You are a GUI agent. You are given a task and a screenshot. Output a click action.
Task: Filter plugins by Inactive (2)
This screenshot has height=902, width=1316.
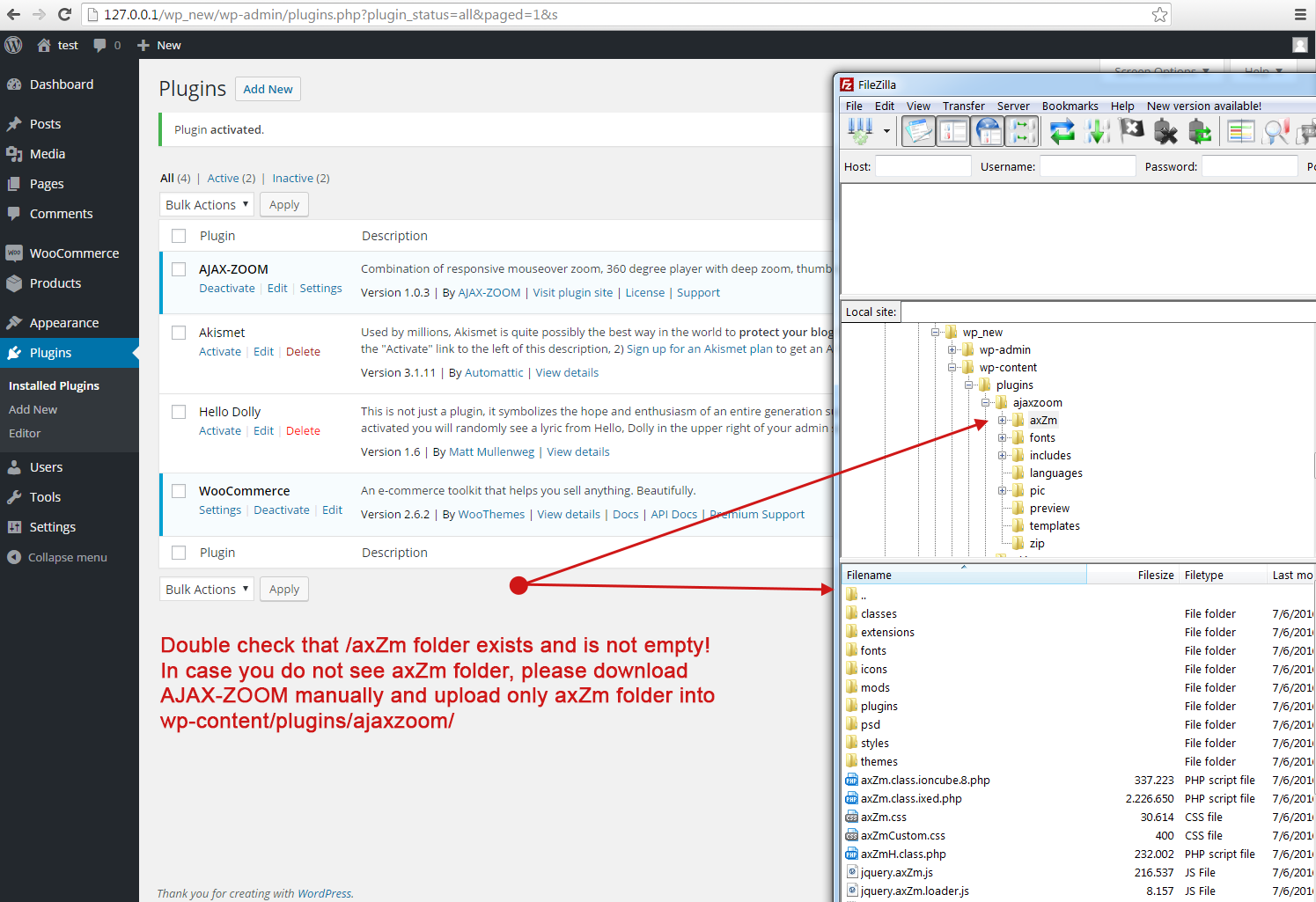301,179
